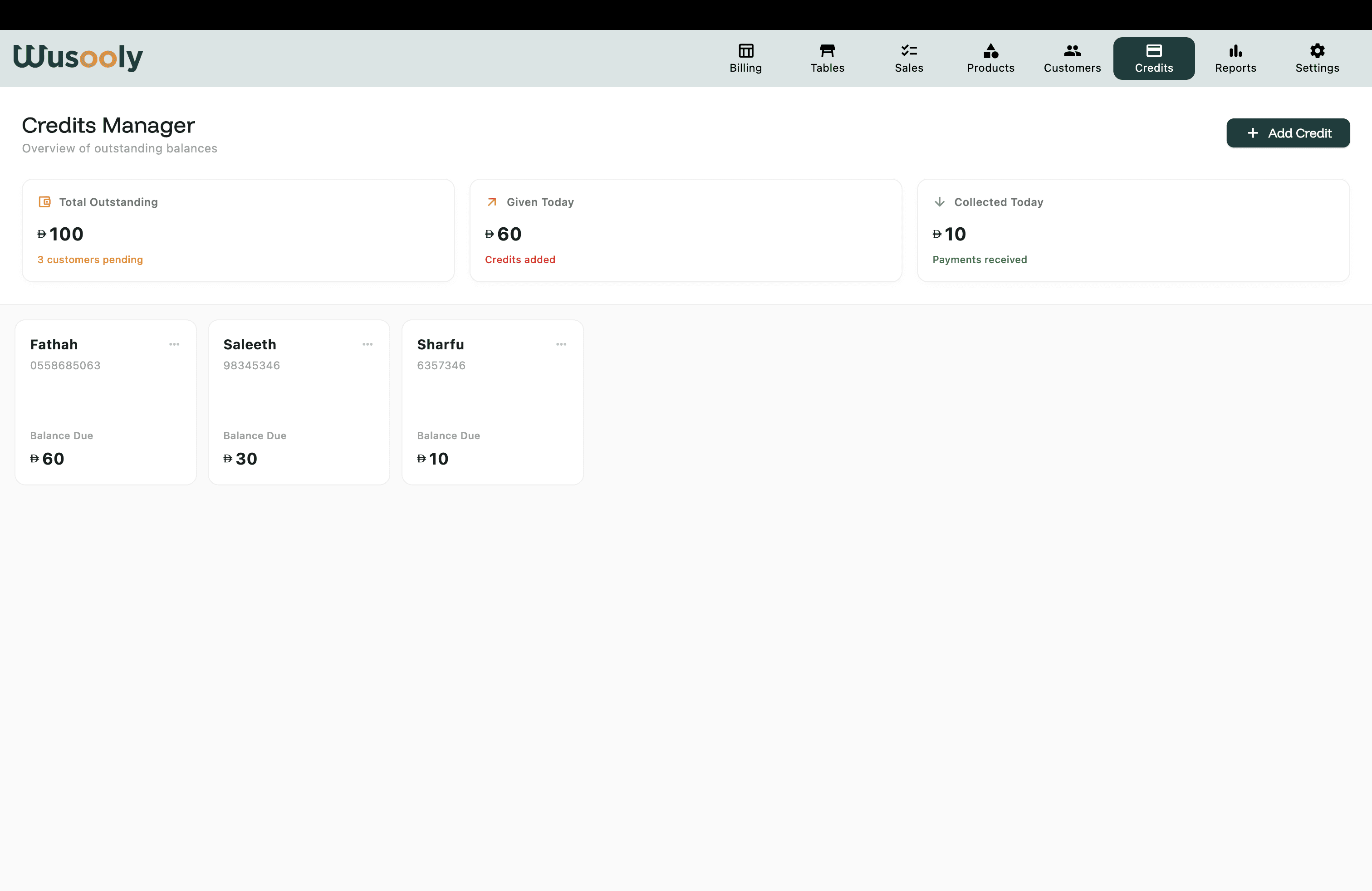Click the '3 customers pending' text
Screen dimensions: 1372x891
90,259
